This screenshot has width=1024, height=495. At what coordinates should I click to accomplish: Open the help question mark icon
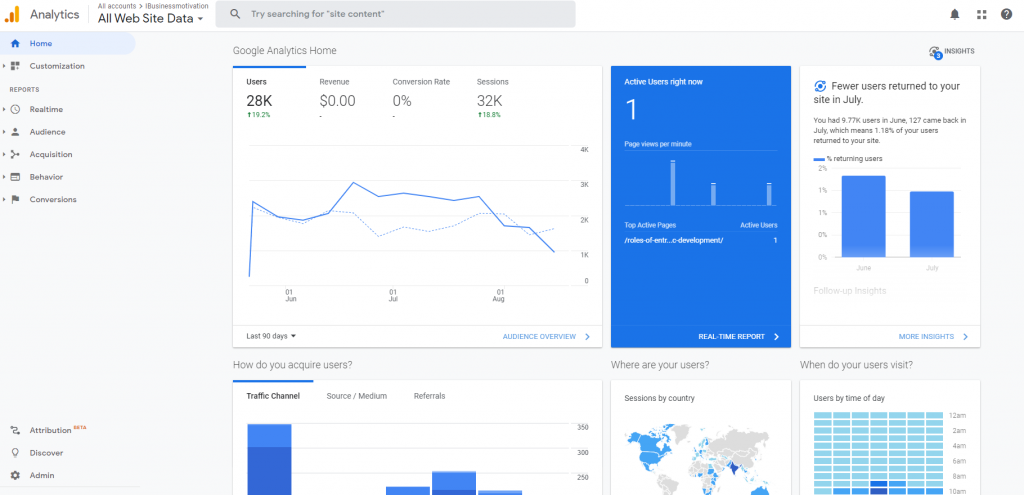pos(1006,14)
